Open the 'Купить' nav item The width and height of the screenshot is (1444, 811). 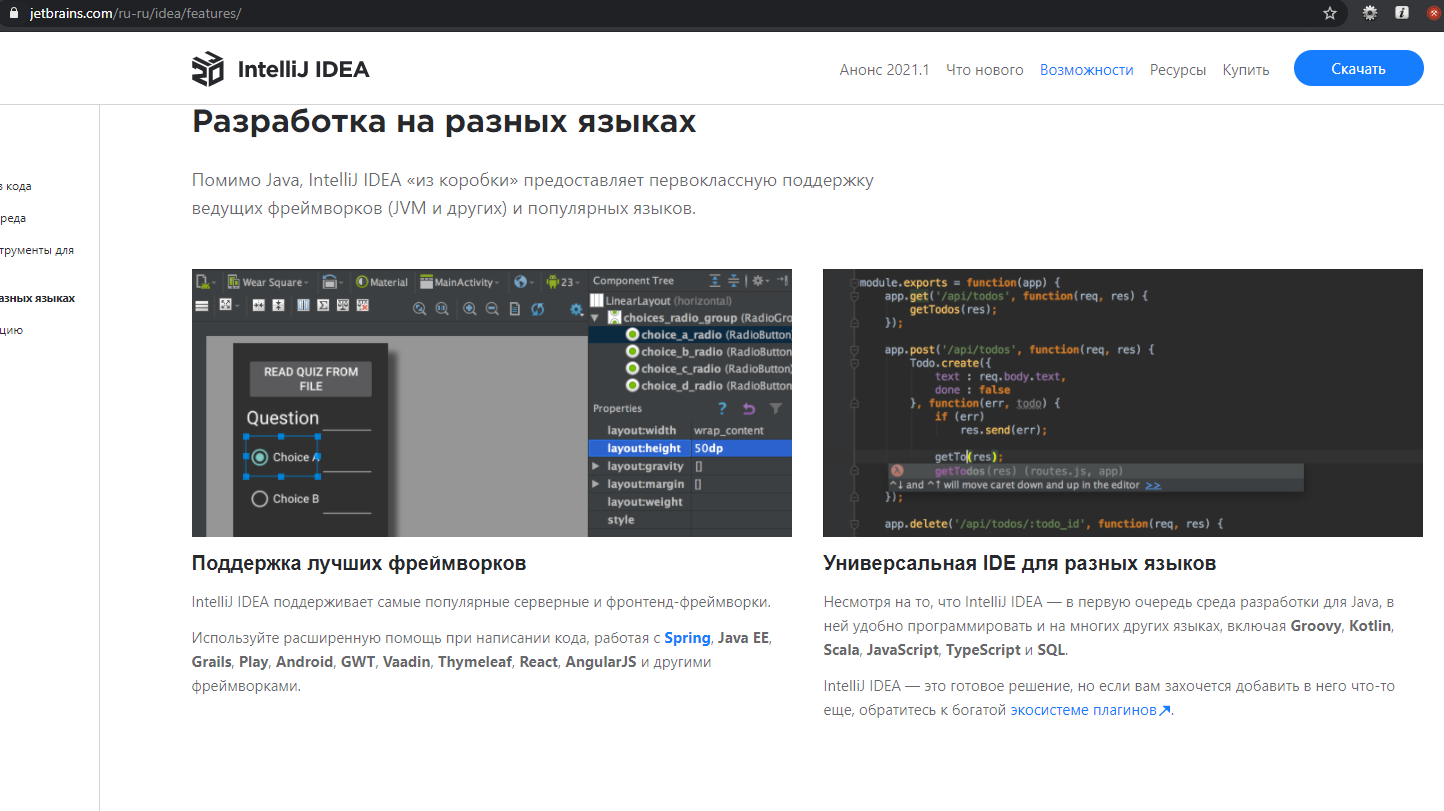pos(1246,70)
